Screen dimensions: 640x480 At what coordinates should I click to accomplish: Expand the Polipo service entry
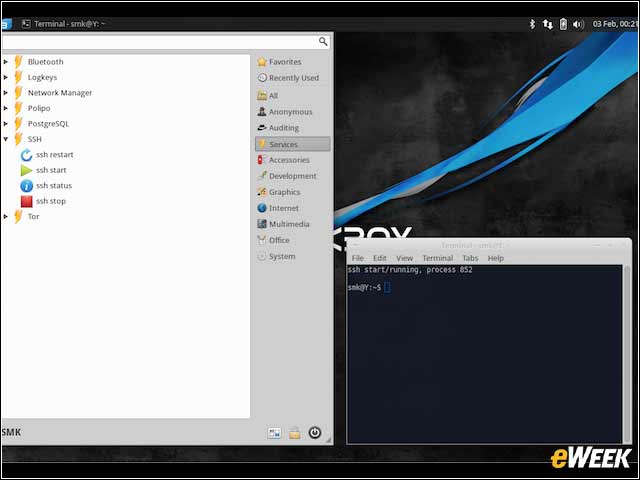(x=5, y=108)
